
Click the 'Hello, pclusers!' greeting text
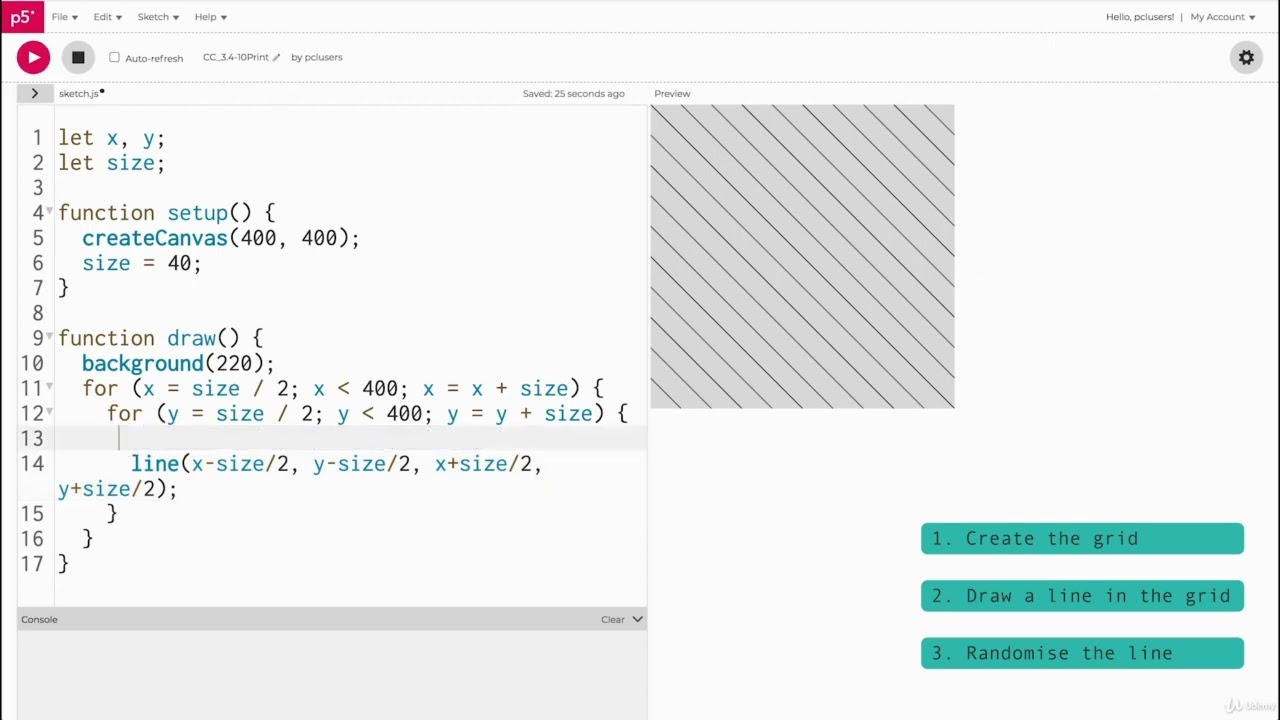pos(1140,17)
